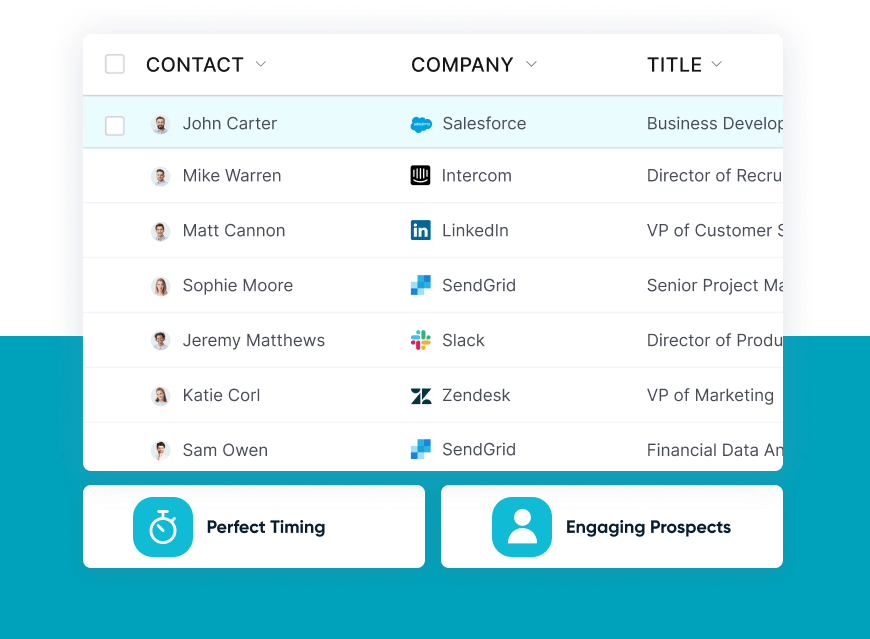
Task: Click the Intercom logo icon
Action: click(x=421, y=176)
